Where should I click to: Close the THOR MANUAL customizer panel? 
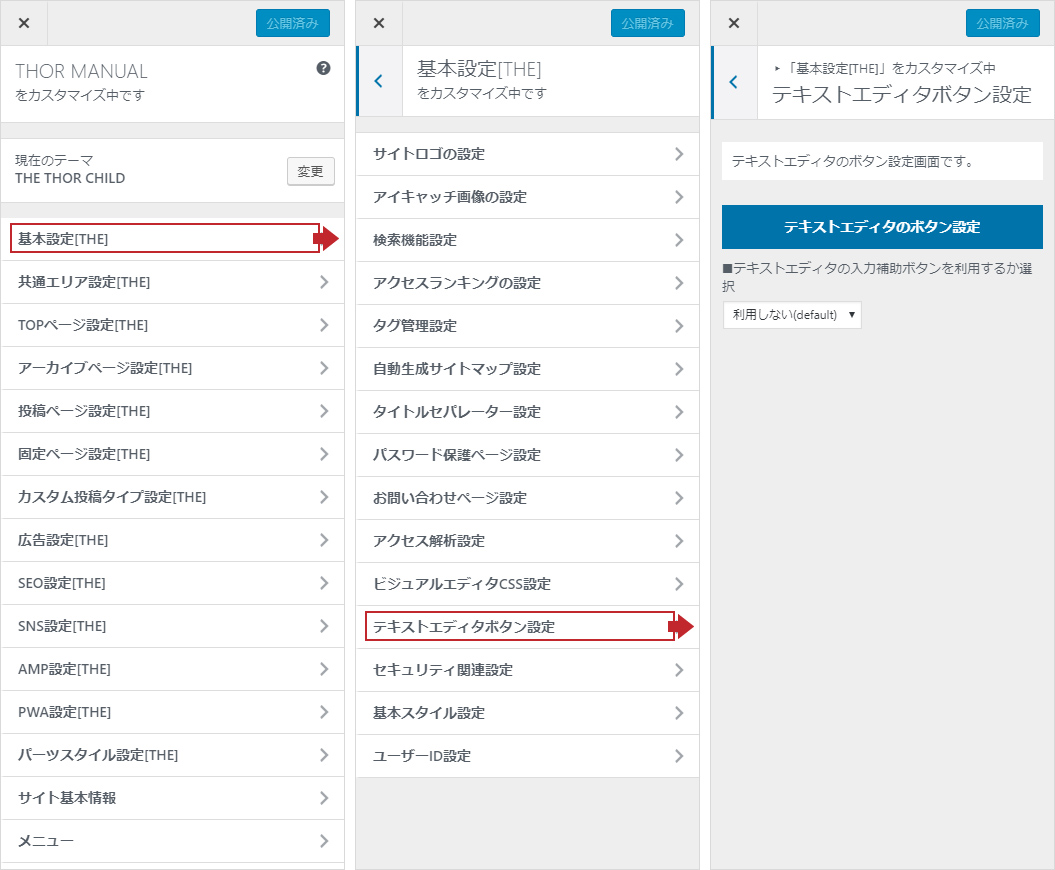click(24, 23)
